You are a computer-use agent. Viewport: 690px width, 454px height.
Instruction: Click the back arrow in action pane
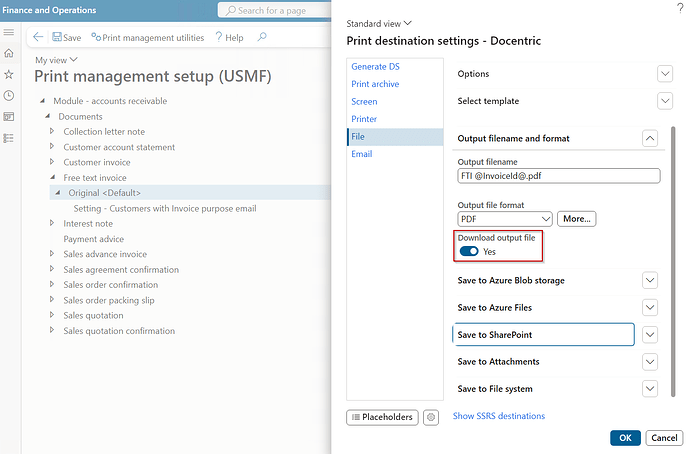(38, 37)
